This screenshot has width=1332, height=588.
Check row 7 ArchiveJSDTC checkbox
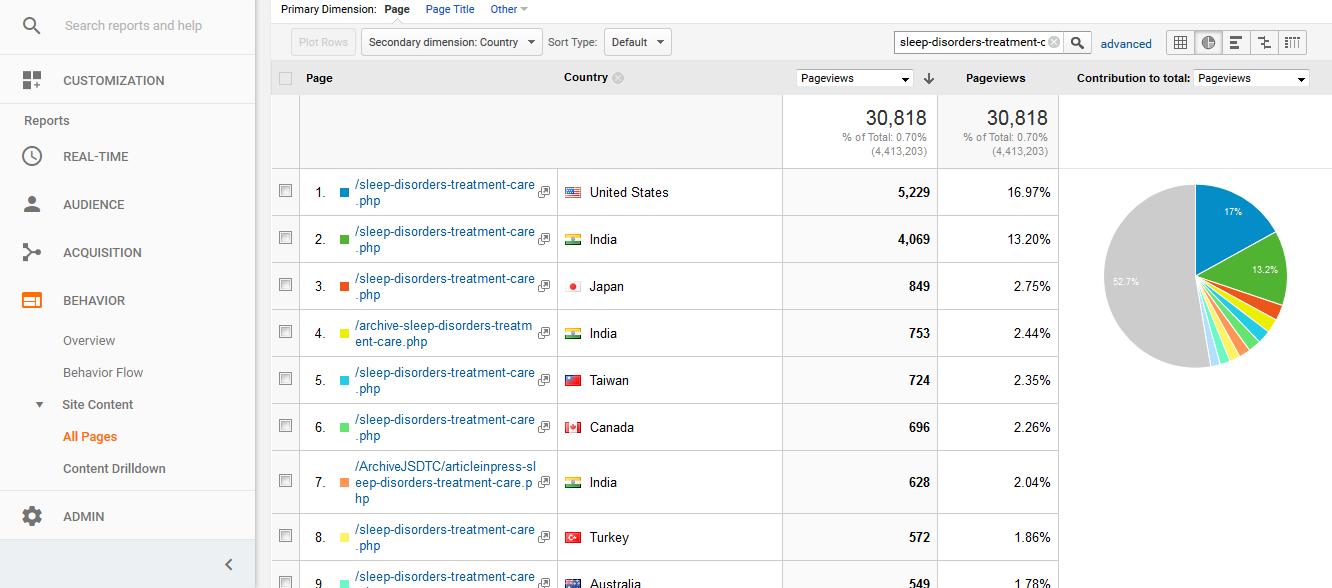[286, 480]
